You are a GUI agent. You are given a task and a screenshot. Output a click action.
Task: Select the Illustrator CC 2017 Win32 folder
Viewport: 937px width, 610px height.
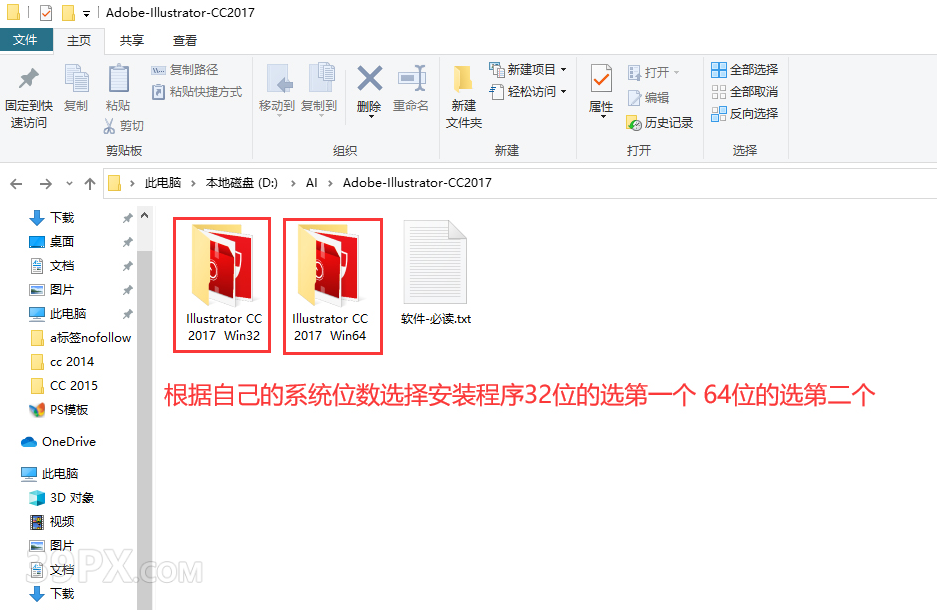pyautogui.click(x=223, y=284)
